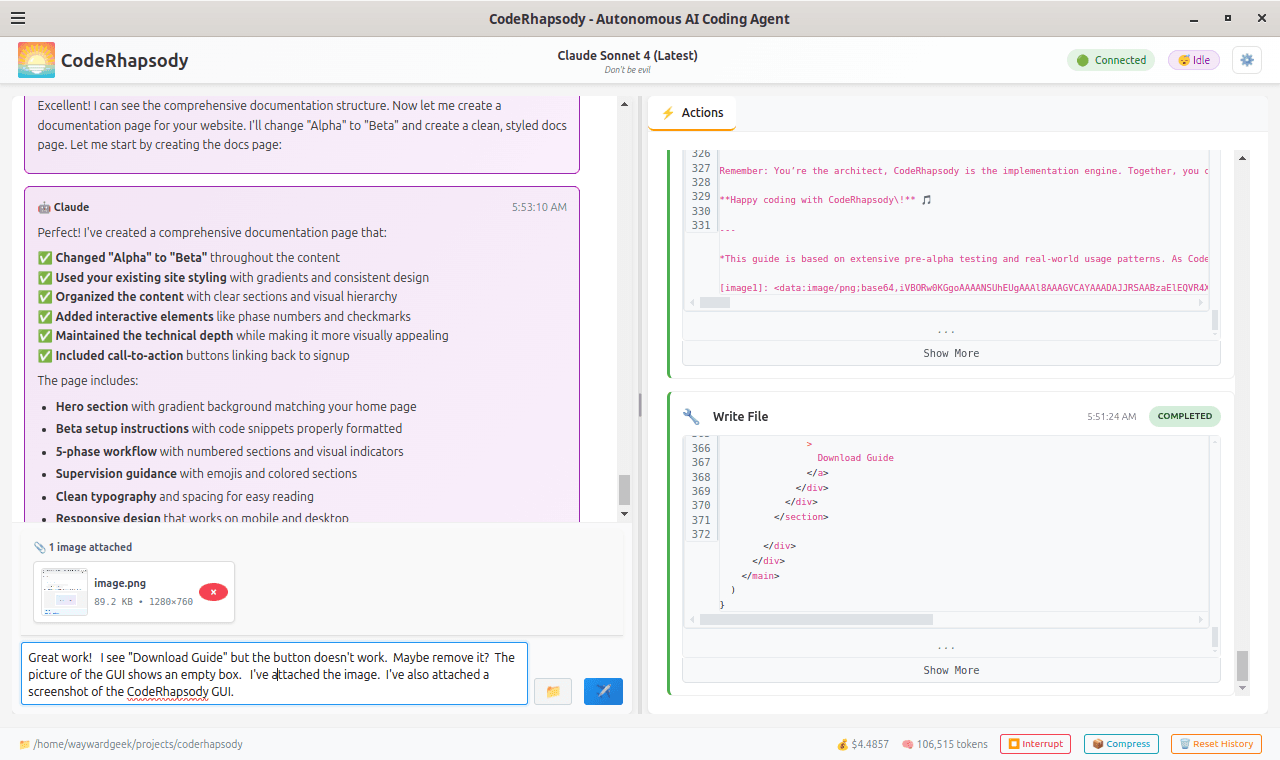Click the horizontal scrollbar under Write File code

click(x=815, y=620)
